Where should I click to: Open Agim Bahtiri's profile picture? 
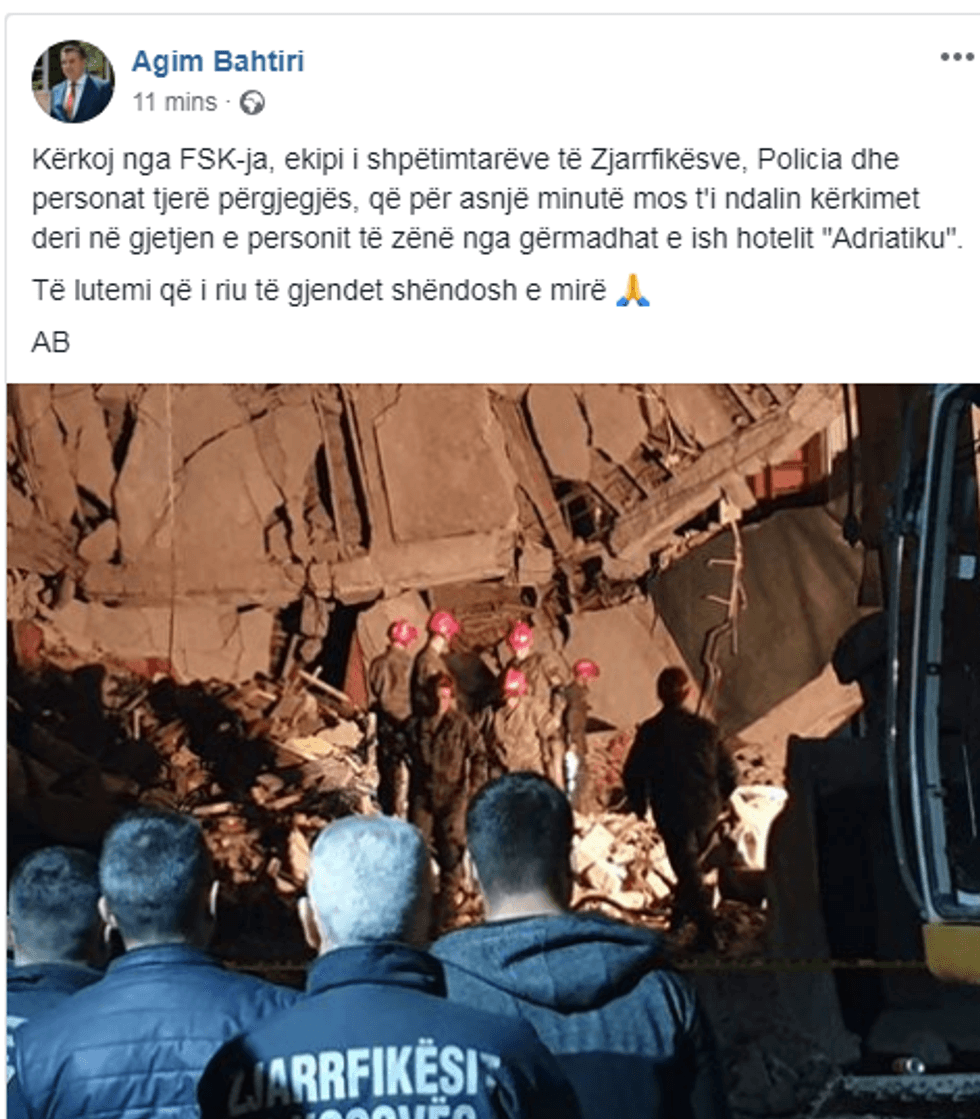73,81
